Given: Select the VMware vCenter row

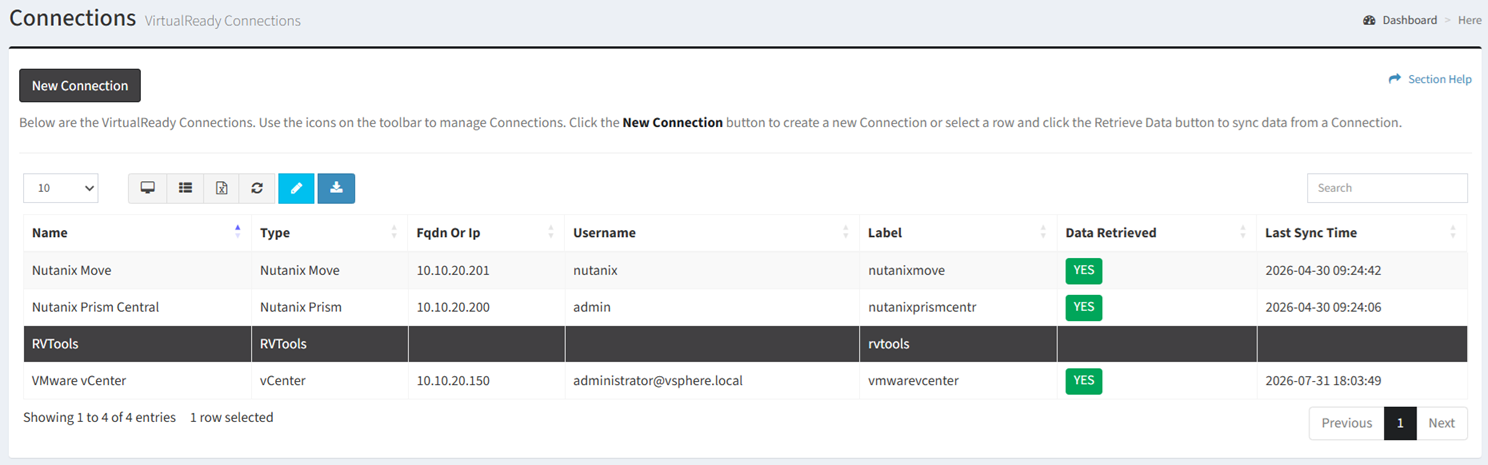Looking at the screenshot, I should point(745,380).
